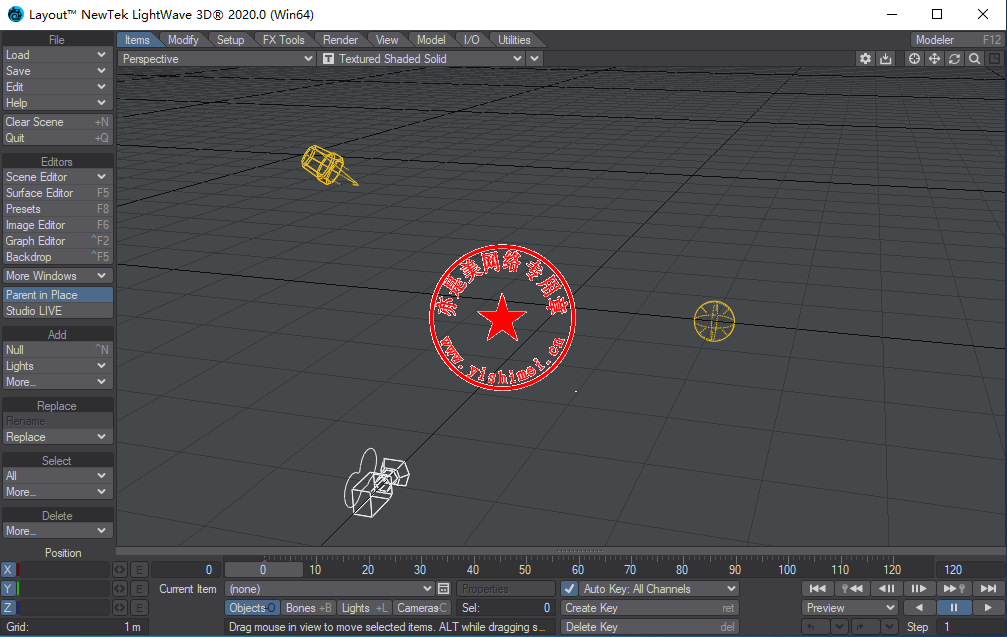Open the Current Item (none) dropdown
The width and height of the screenshot is (1007, 637).
(x=330, y=589)
